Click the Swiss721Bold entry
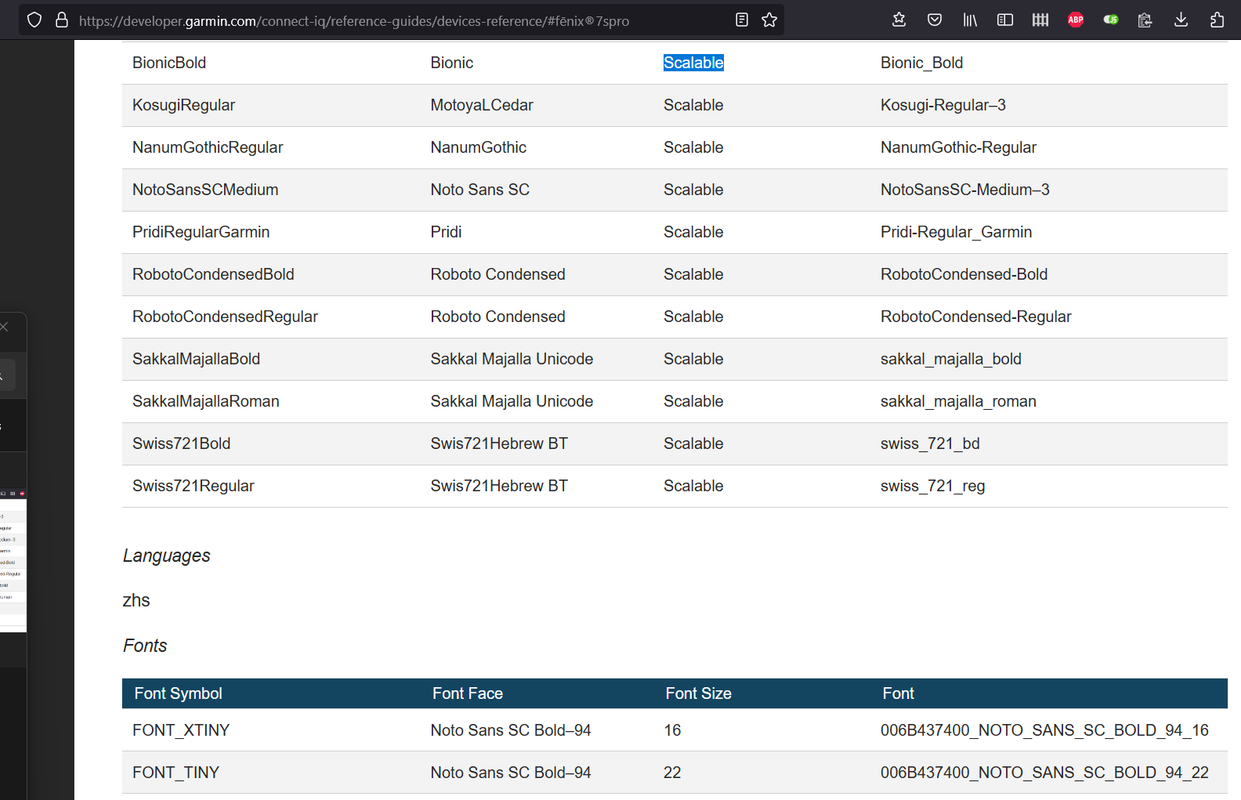The height and width of the screenshot is (800, 1241). coord(181,443)
